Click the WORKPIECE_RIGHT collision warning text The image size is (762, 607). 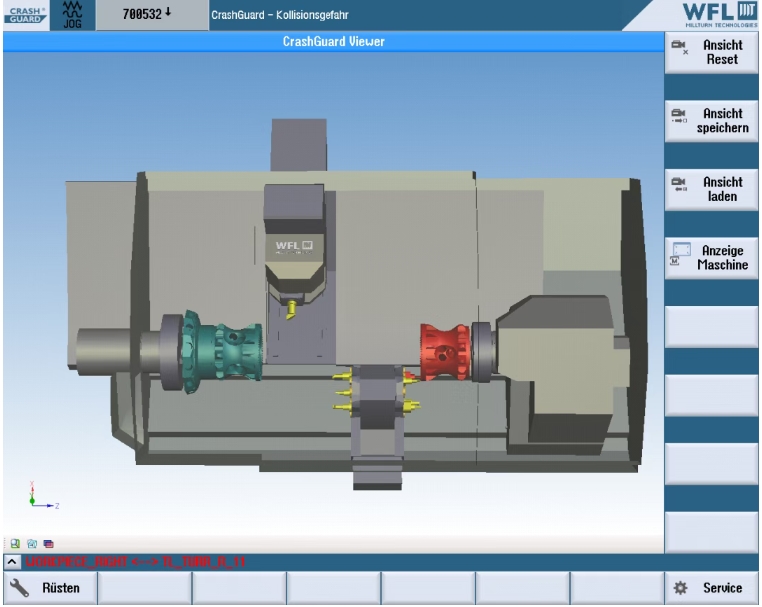[136, 562]
